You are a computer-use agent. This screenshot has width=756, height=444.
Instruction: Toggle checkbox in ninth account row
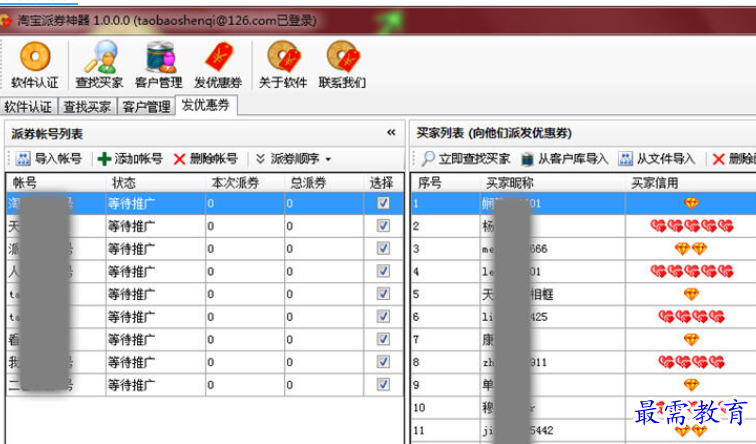pos(383,384)
